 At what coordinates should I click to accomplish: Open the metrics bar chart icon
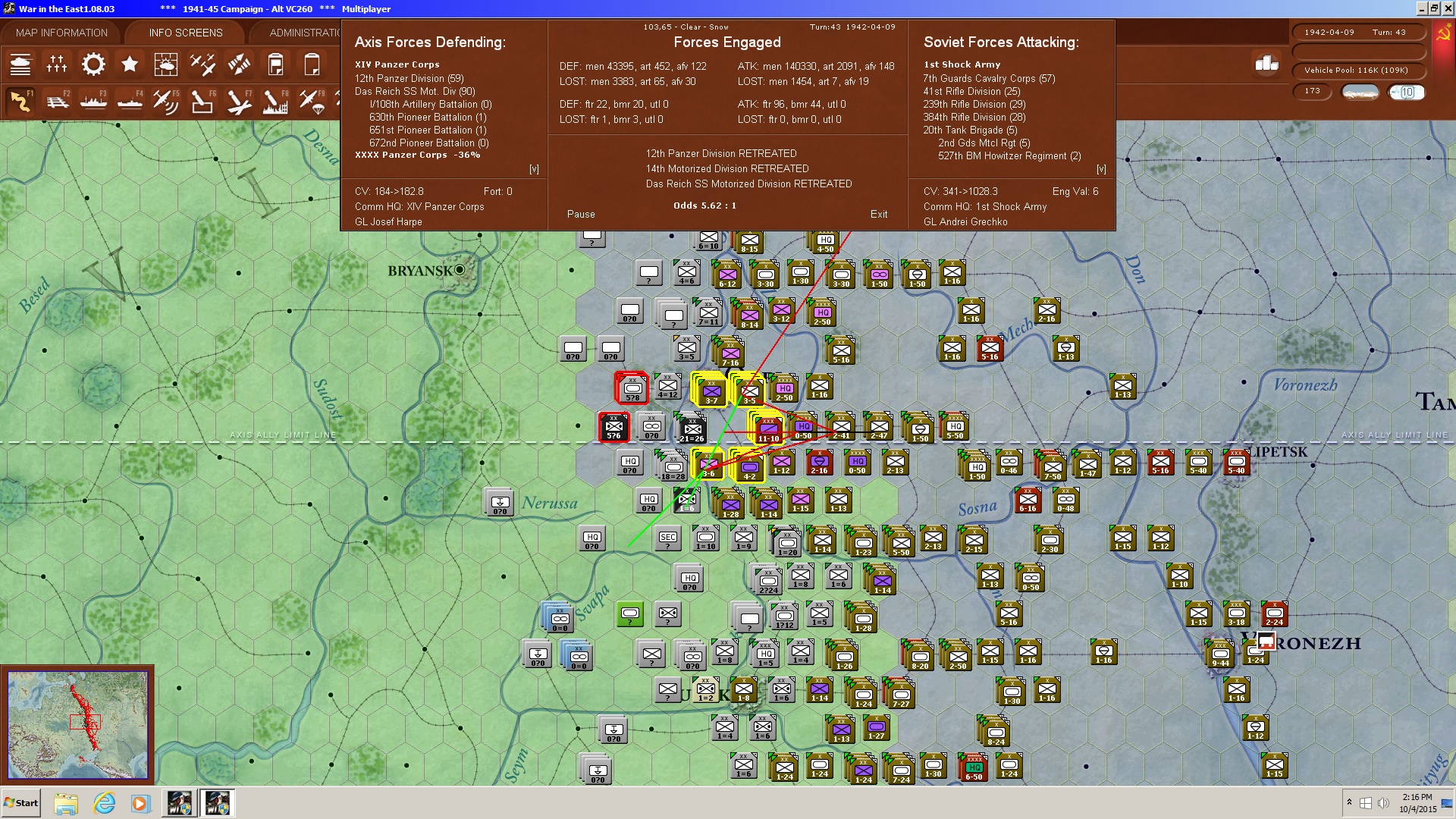1266,64
